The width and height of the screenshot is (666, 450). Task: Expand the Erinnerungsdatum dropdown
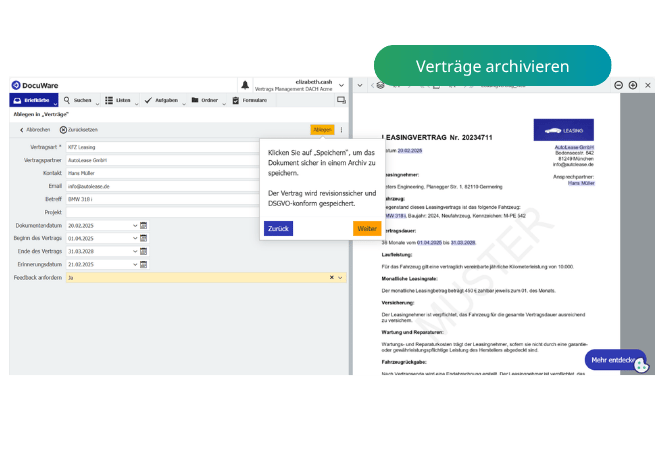tap(135, 264)
